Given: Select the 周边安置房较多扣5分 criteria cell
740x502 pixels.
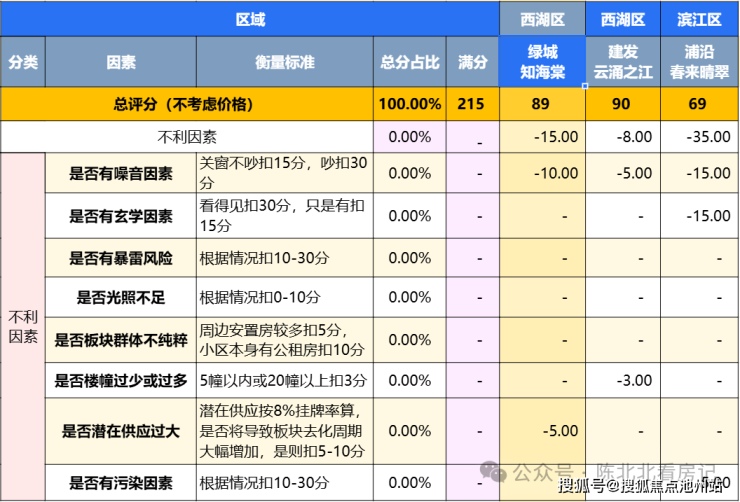Looking at the screenshot, I should (285, 340).
